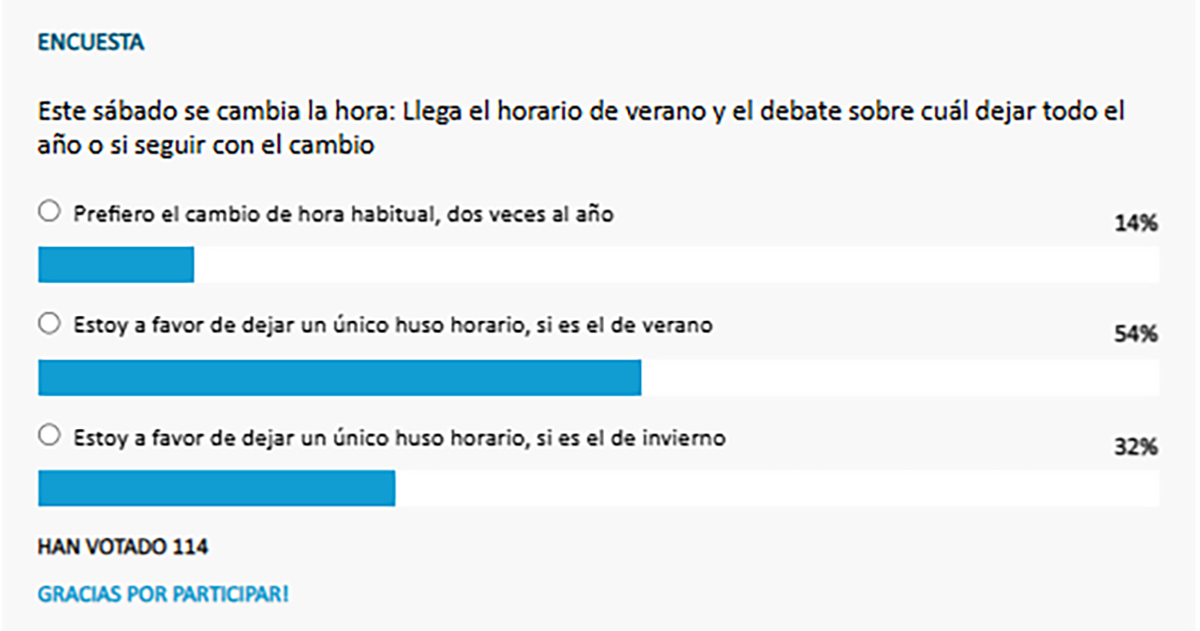Click the option label ending 'el de invierno'
The image size is (1200, 631).
[398, 437]
